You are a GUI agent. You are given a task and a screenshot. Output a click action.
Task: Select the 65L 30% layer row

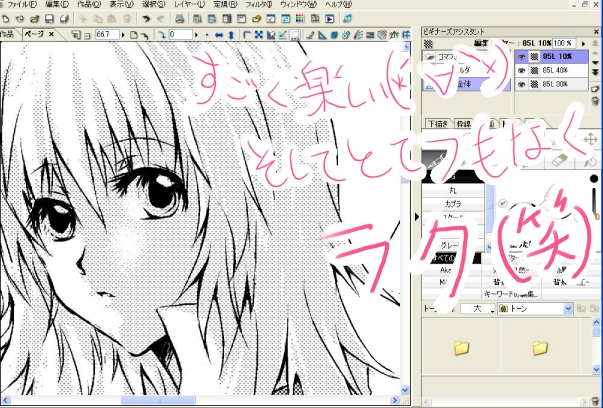click(551, 84)
